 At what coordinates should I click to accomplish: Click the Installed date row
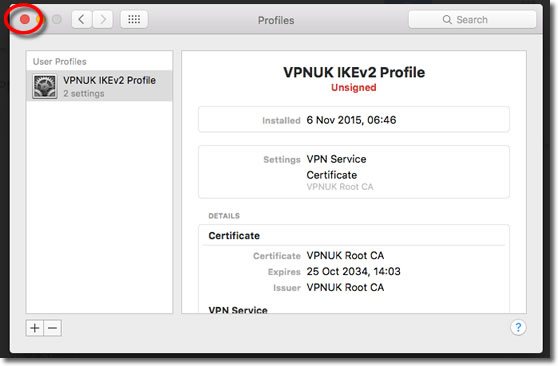pos(354,120)
